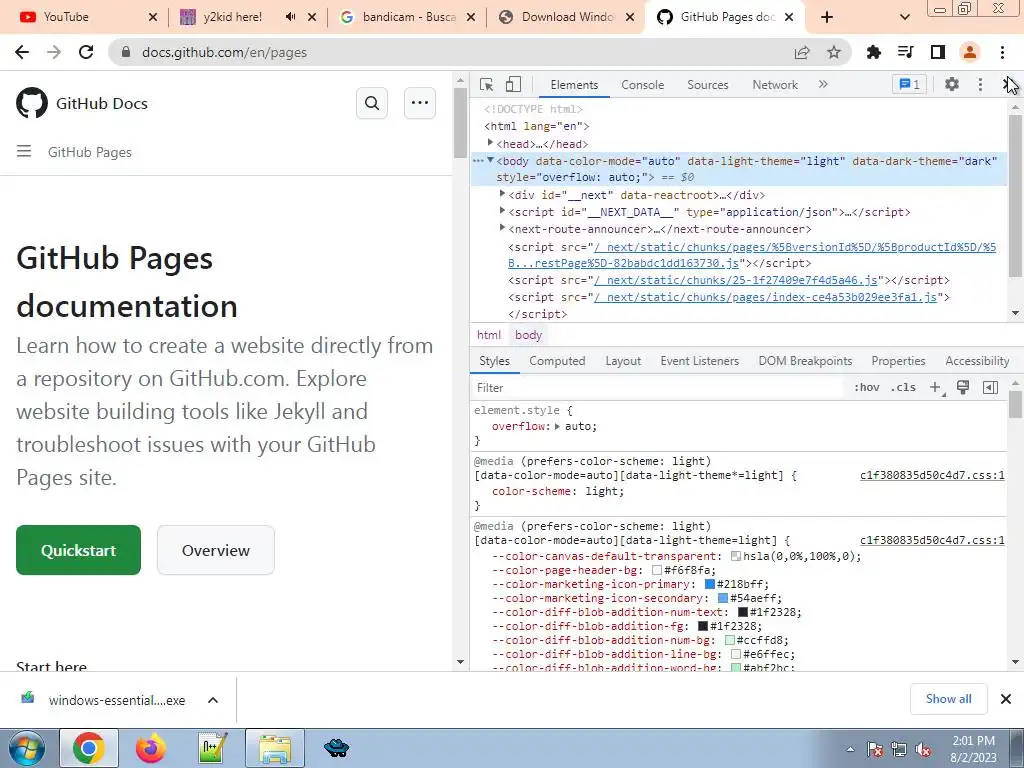Expand the div id __next node
This screenshot has height=768, width=1024.
pos(502,193)
